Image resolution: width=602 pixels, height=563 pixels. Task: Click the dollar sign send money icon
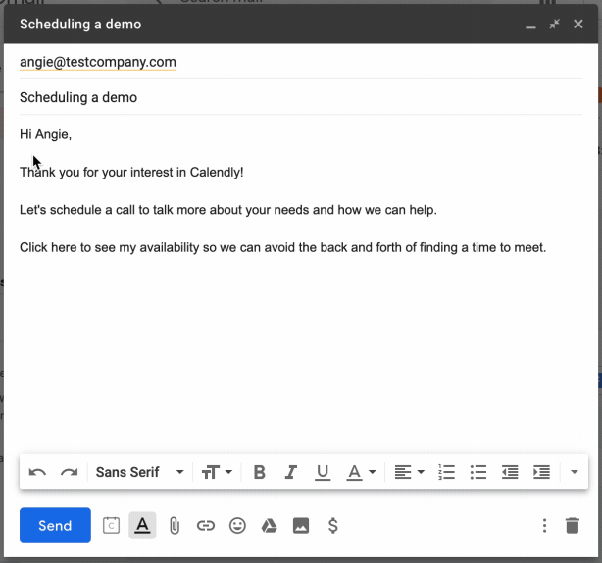[x=333, y=526]
